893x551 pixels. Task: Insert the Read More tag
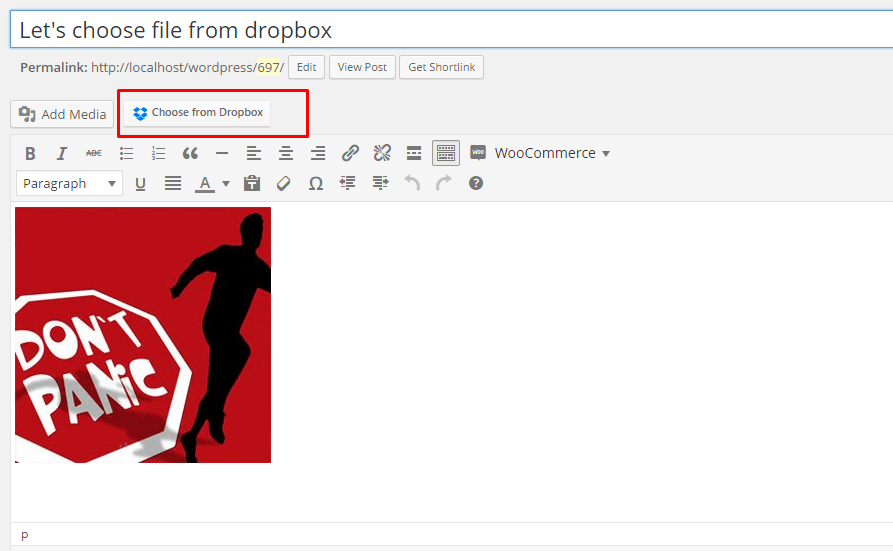tap(414, 153)
